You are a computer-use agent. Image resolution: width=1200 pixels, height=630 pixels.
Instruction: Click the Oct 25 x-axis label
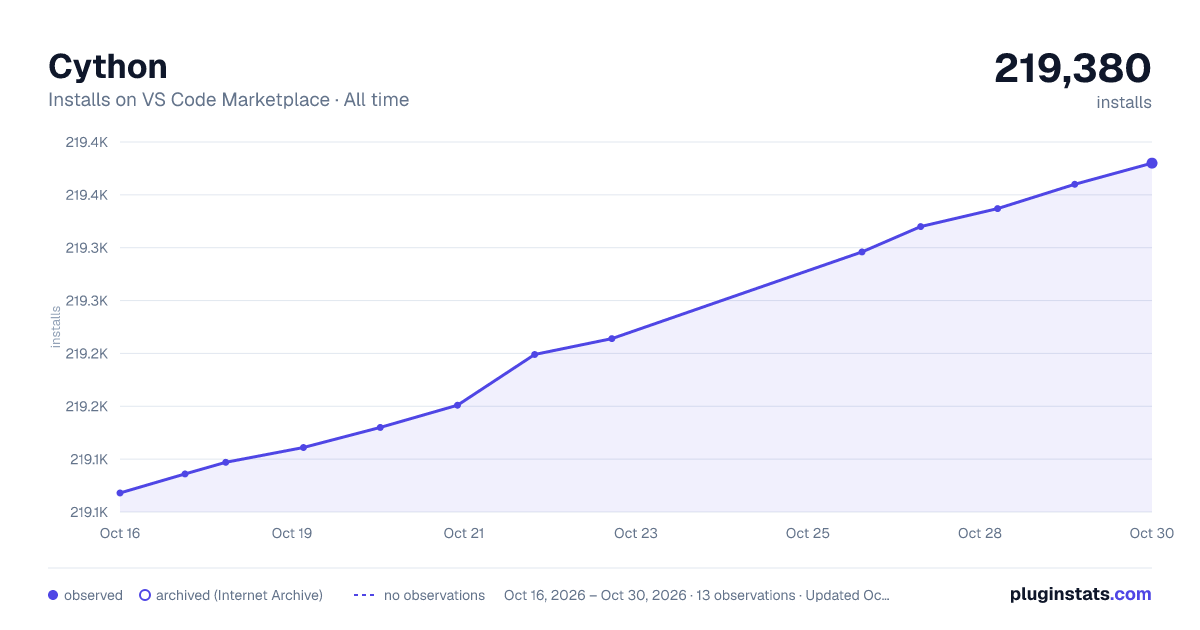808,533
